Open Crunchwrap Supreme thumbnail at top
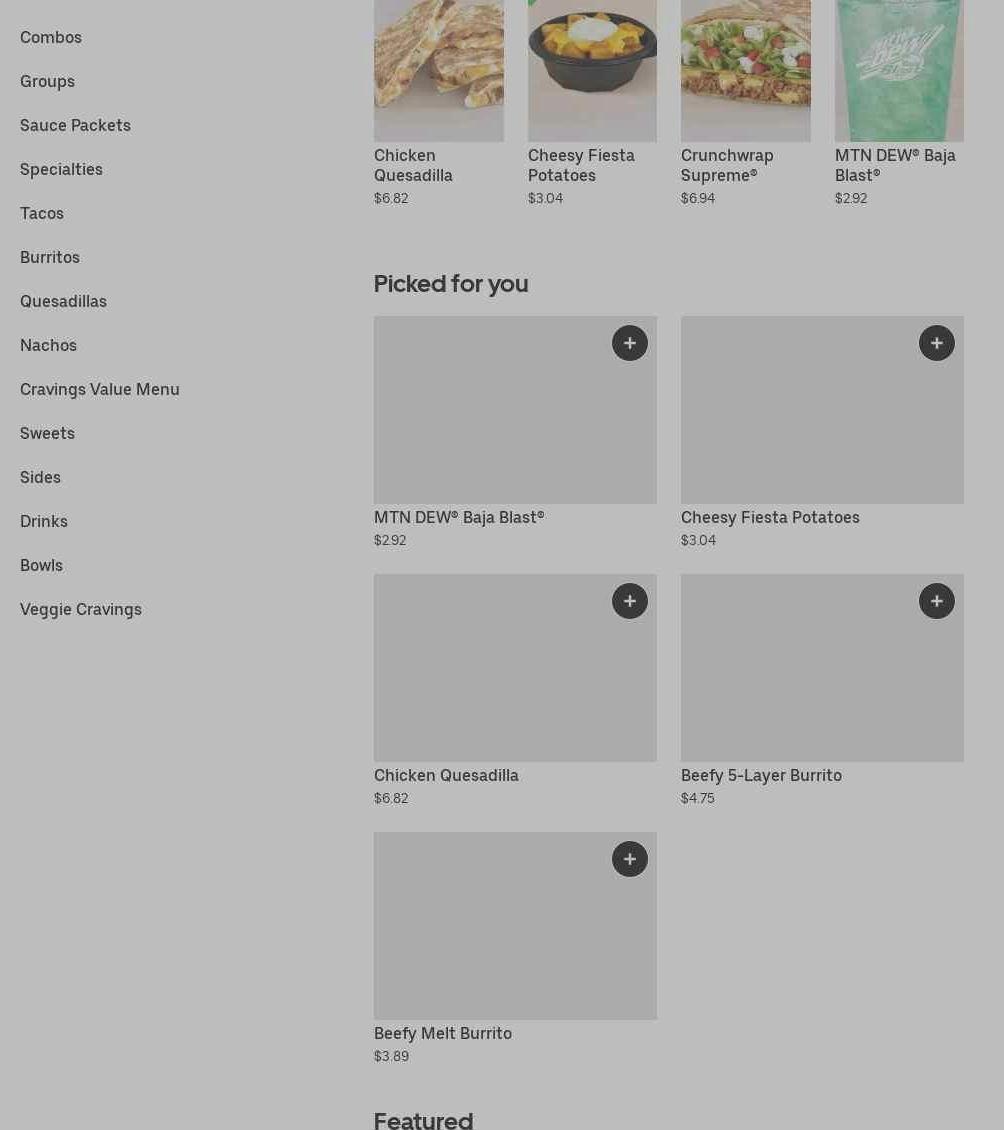 coord(745,70)
